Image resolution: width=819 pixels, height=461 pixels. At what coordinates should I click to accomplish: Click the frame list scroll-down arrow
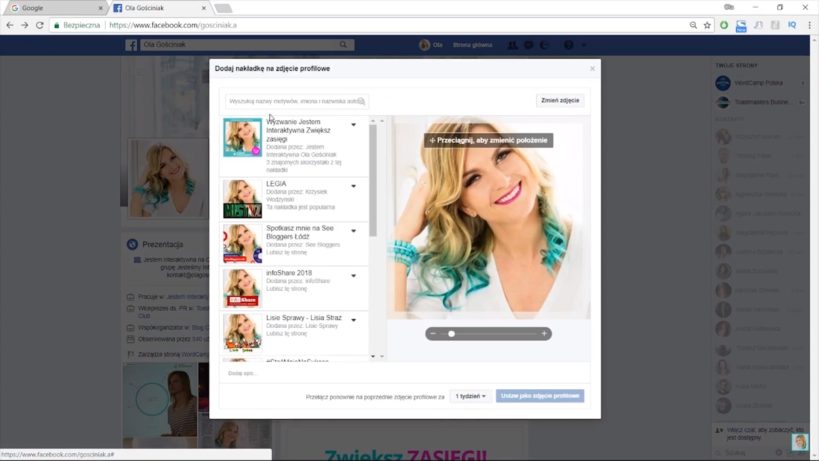click(373, 357)
